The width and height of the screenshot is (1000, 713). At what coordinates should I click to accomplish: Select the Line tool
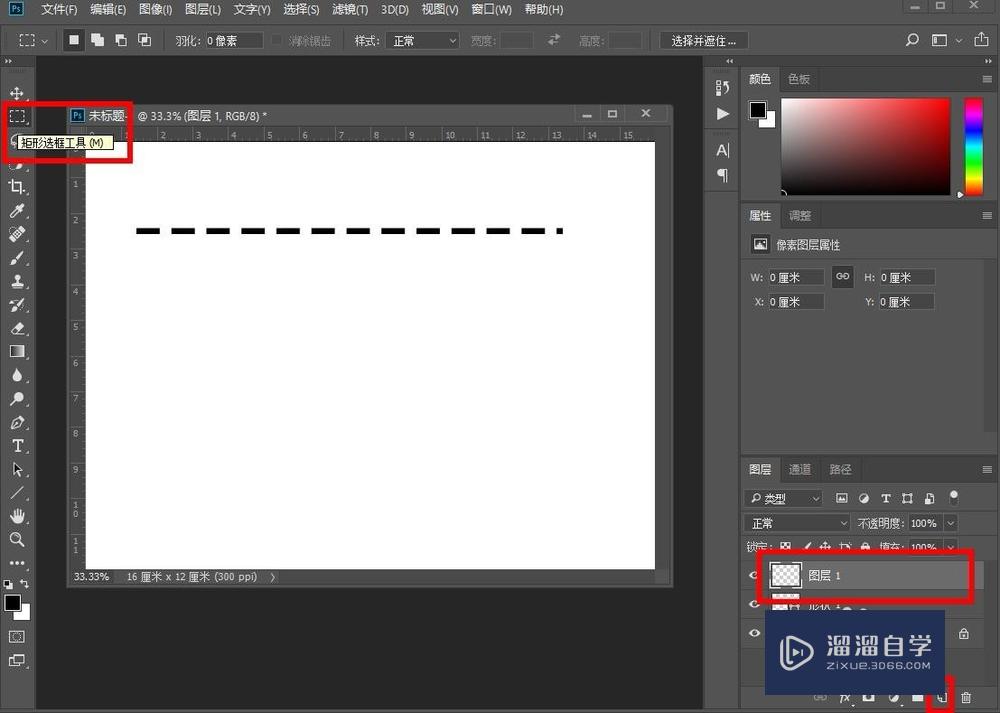point(17,492)
